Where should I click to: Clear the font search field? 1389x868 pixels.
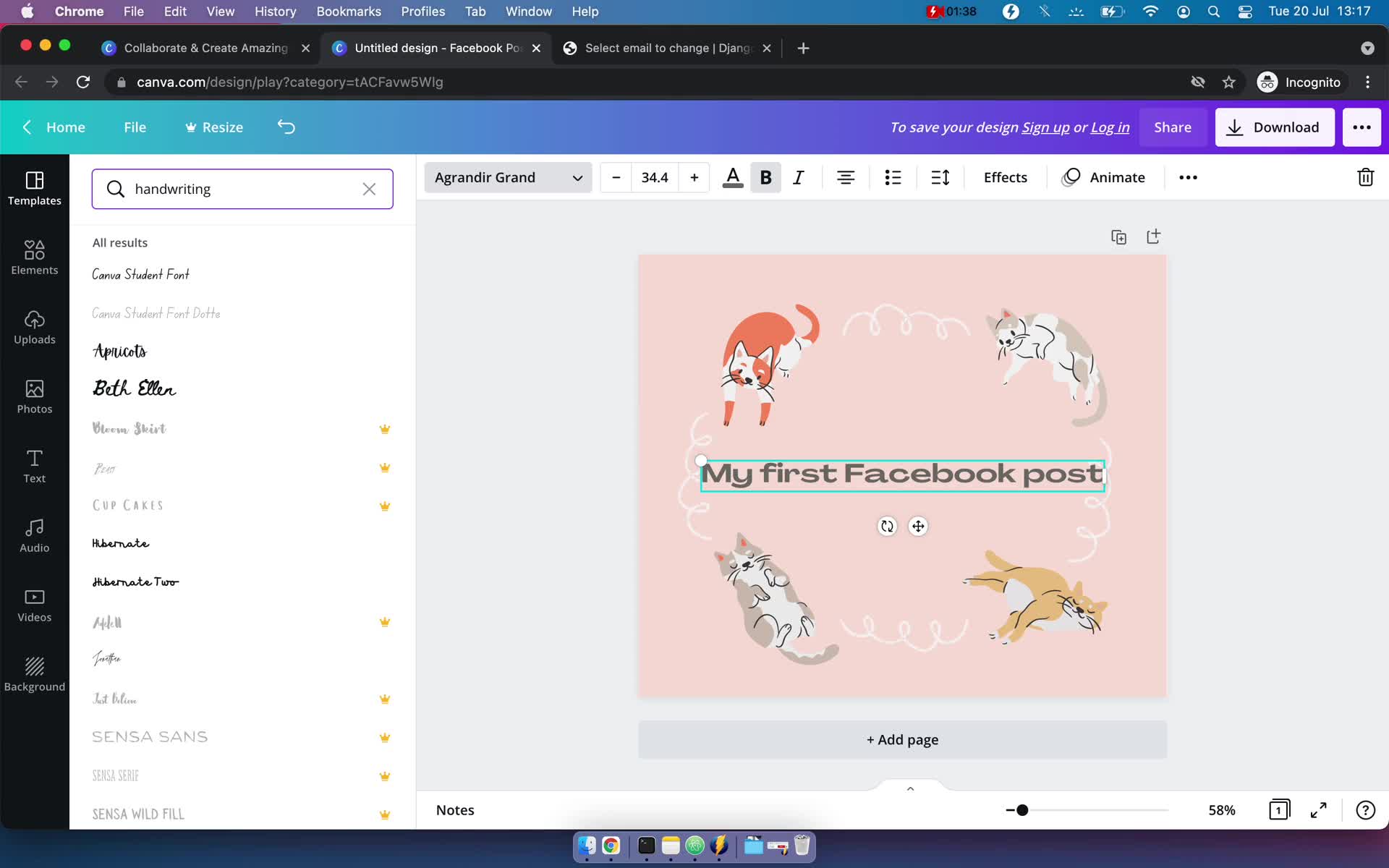[369, 189]
